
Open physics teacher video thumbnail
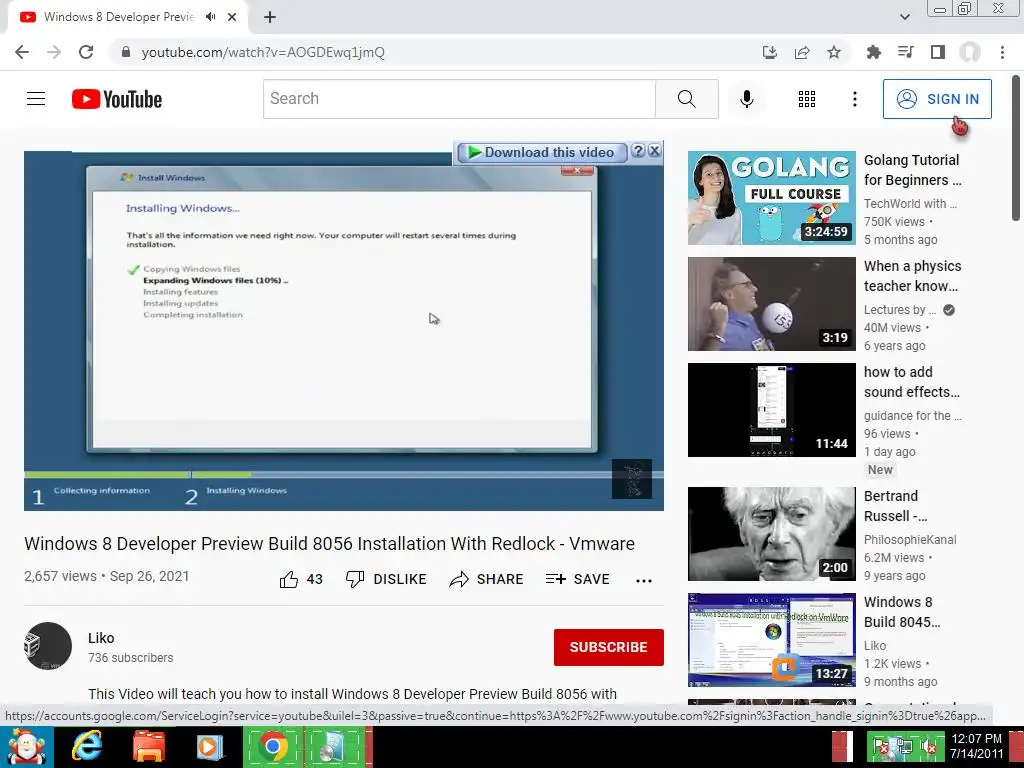pyautogui.click(x=771, y=304)
